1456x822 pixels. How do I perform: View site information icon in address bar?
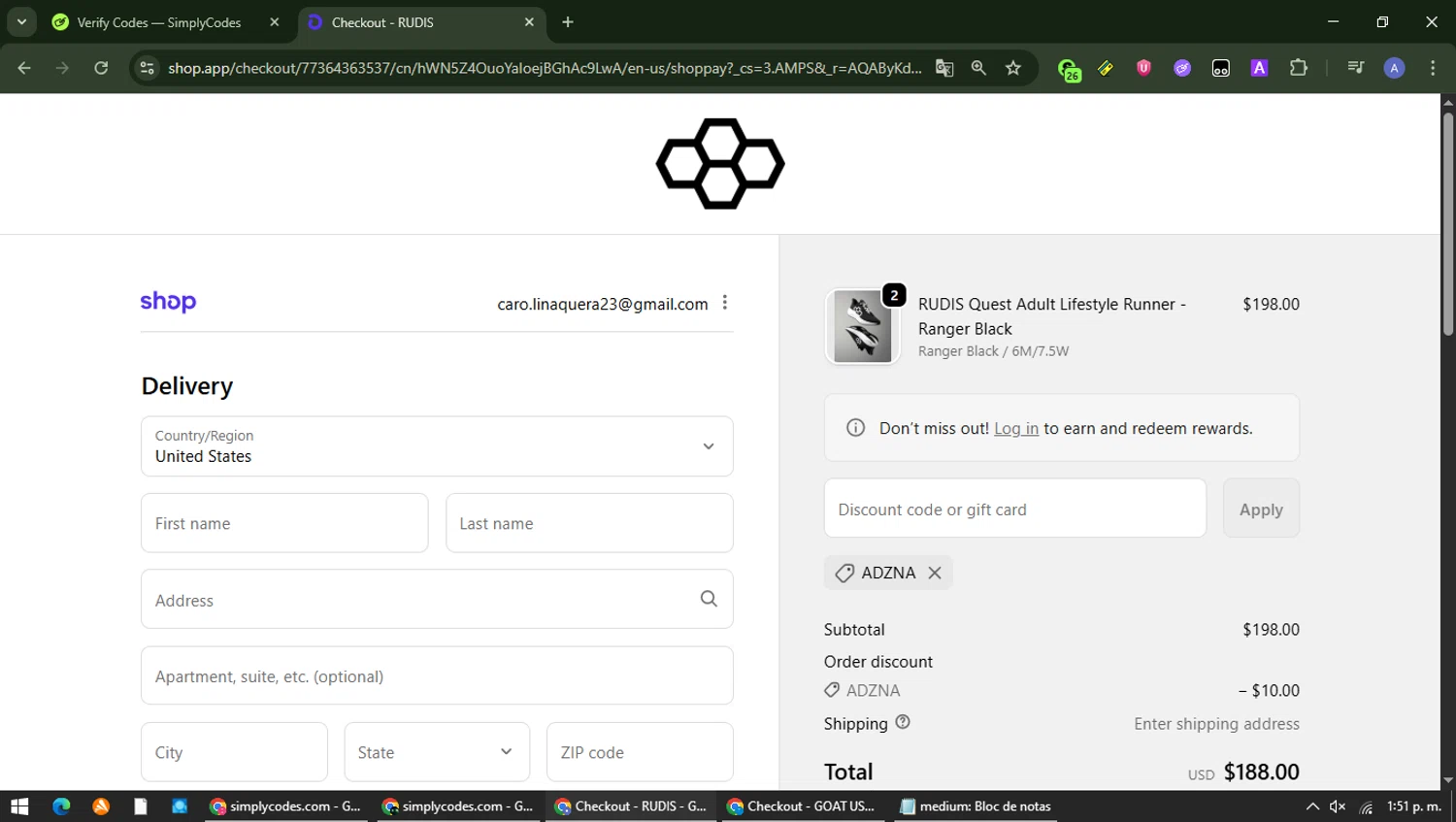point(147,68)
